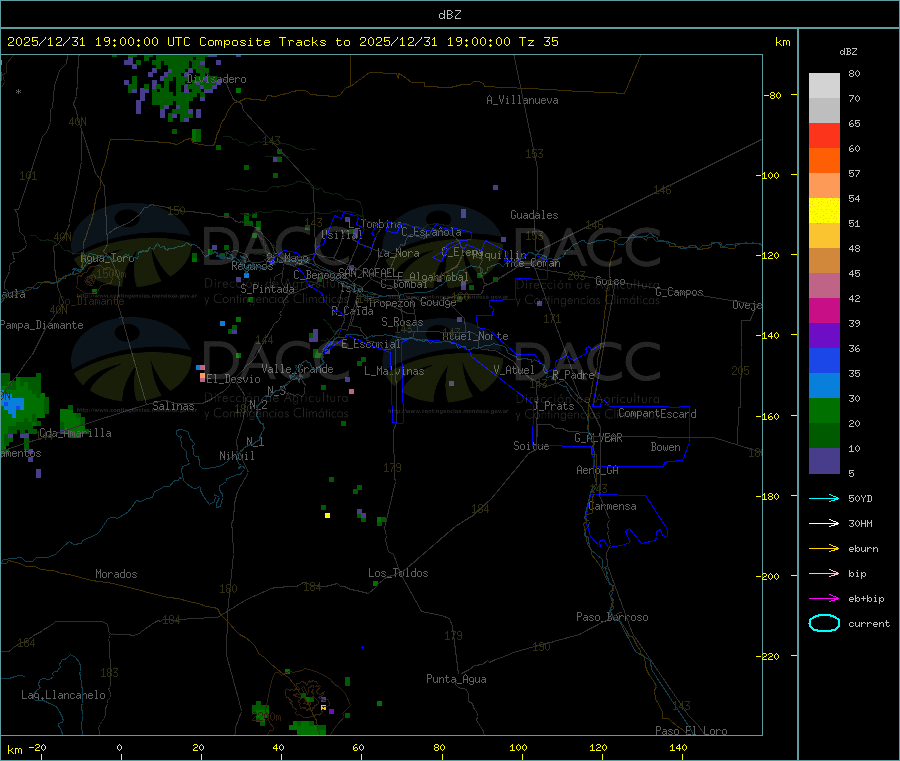Select the magenta 39 dBZ color swatch
The width and height of the screenshot is (900, 761).
824,310
